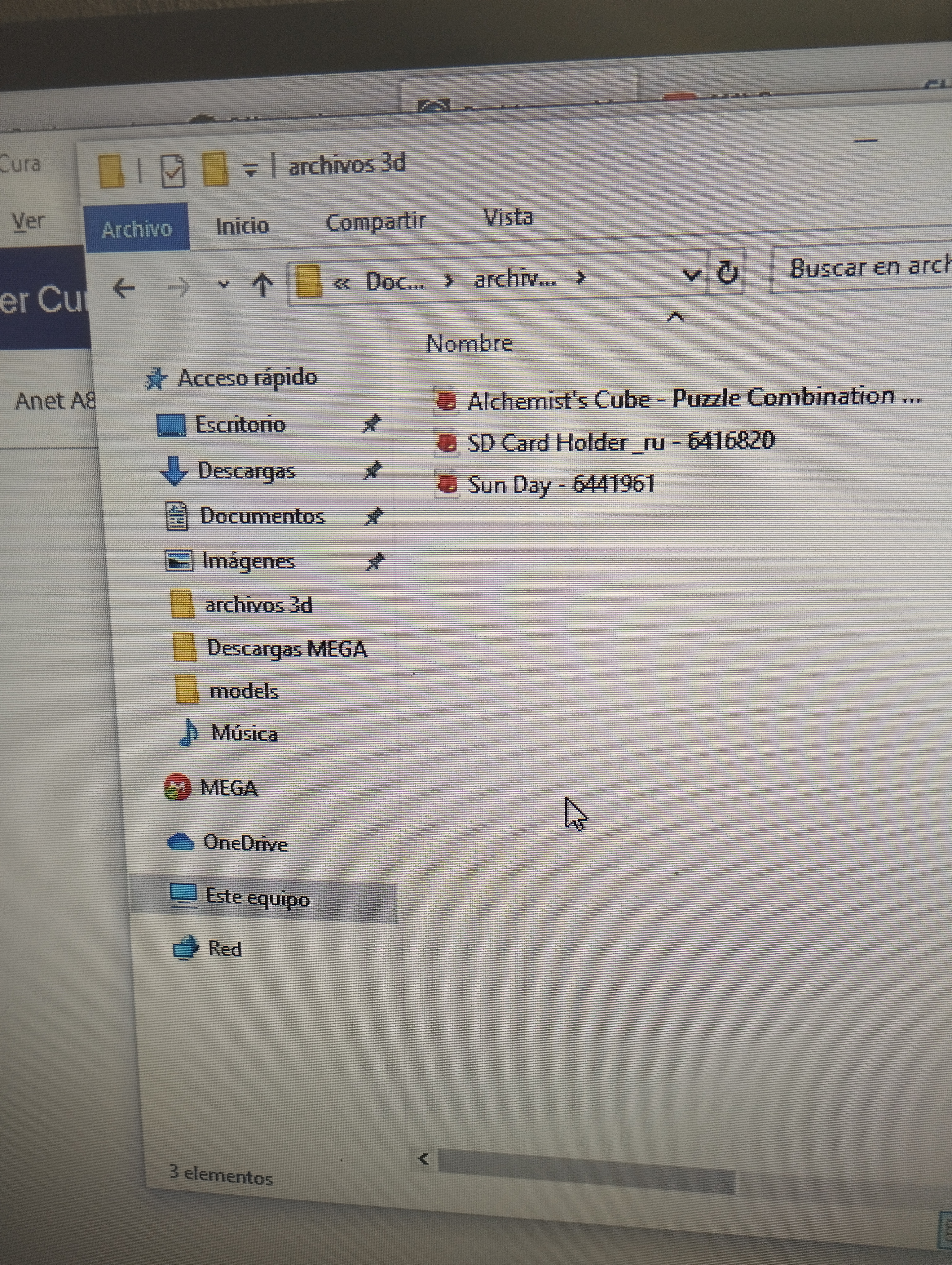Select the Sun Day - 6441961 file
The image size is (952, 1265).
(560, 484)
